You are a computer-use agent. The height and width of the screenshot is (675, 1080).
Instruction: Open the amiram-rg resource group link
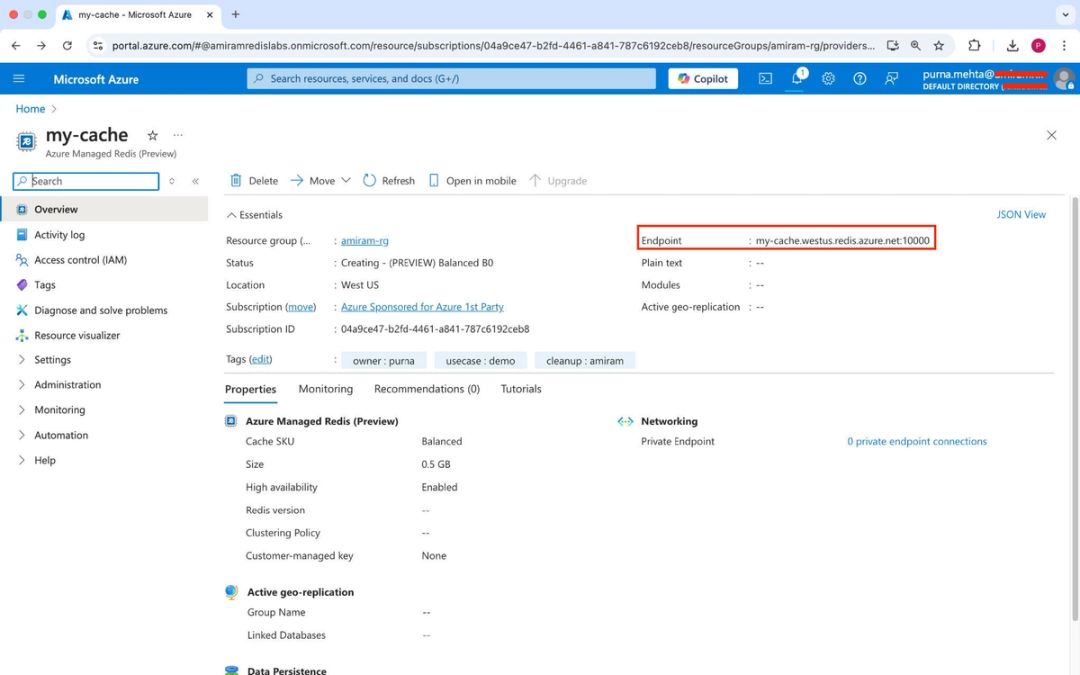pyautogui.click(x=363, y=240)
